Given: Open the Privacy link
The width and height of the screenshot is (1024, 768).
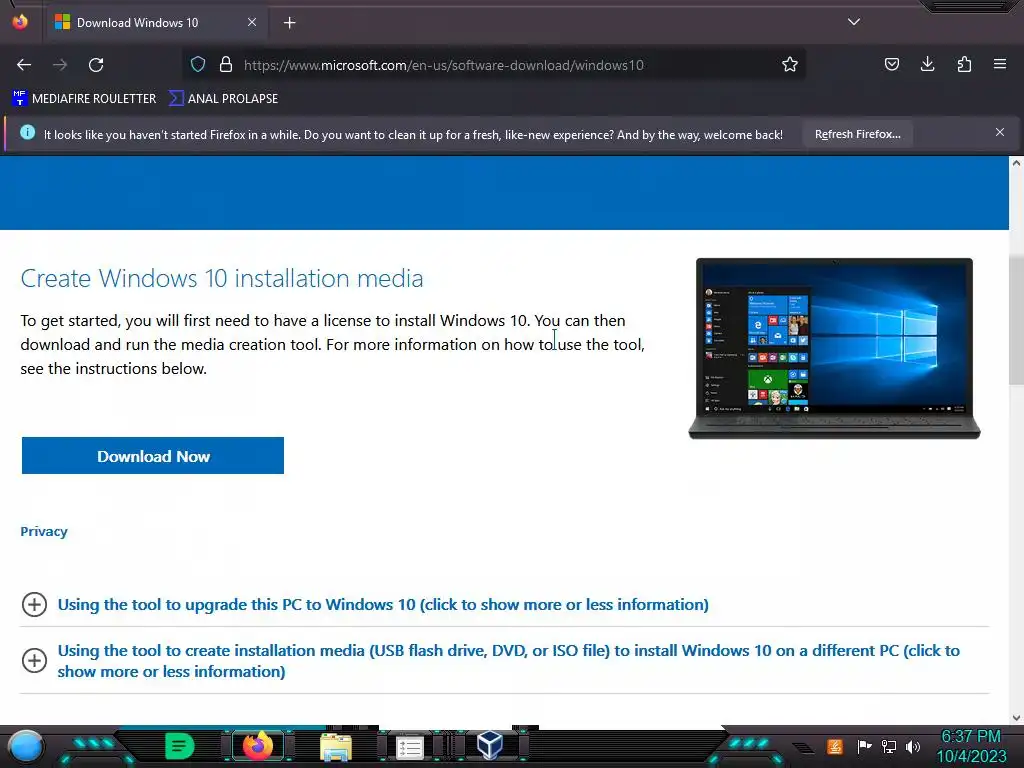Looking at the screenshot, I should point(44,532).
